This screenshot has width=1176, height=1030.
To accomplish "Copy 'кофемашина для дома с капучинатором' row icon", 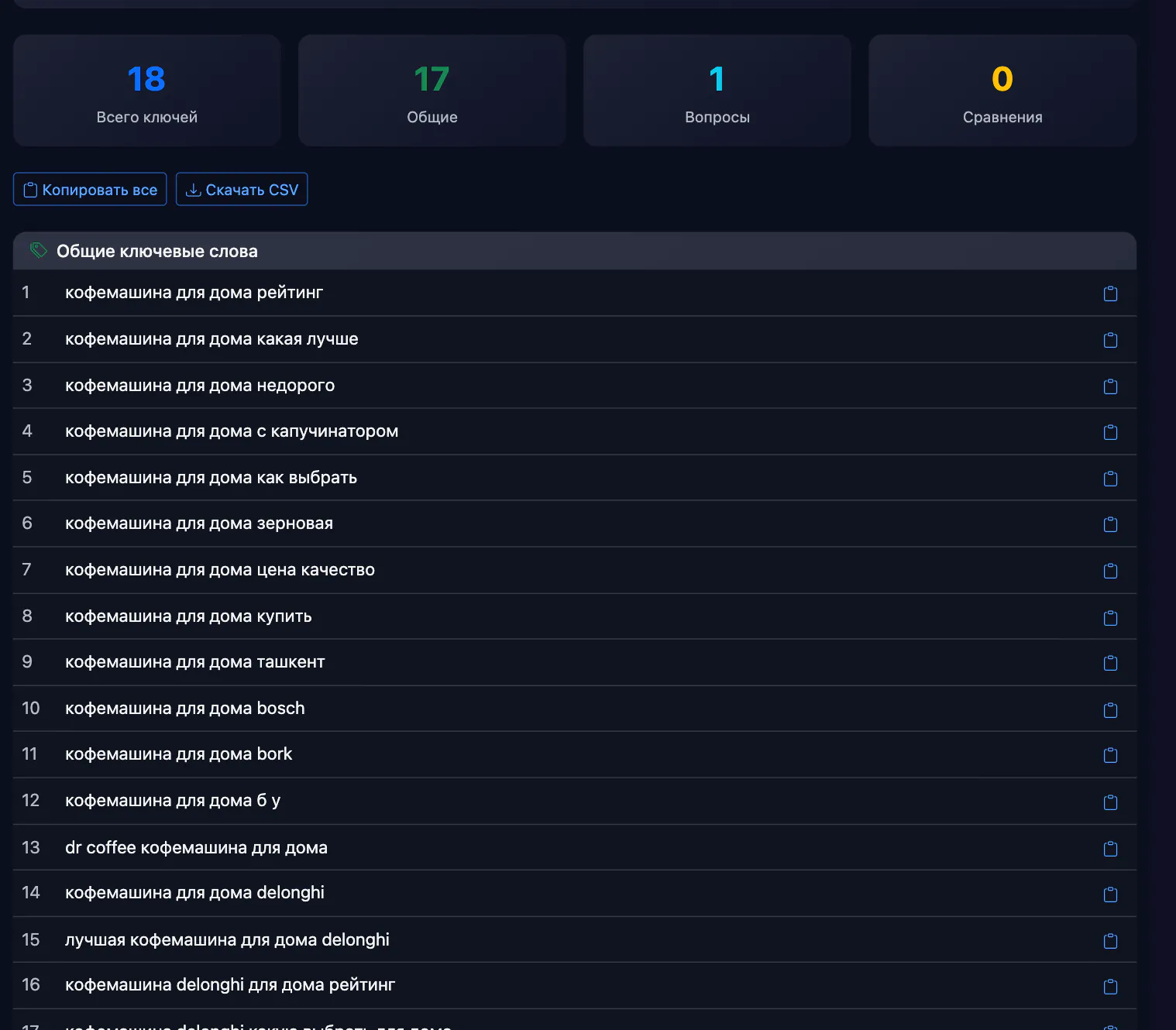I will click(x=1110, y=432).
